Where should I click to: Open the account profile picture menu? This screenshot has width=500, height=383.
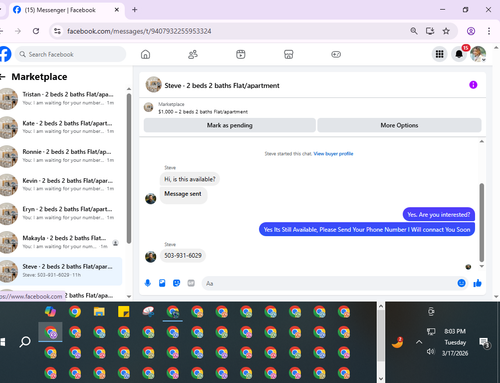[478, 54]
